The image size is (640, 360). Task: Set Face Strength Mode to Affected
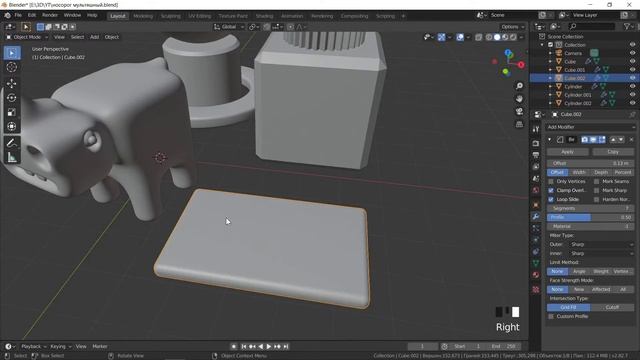coord(601,289)
